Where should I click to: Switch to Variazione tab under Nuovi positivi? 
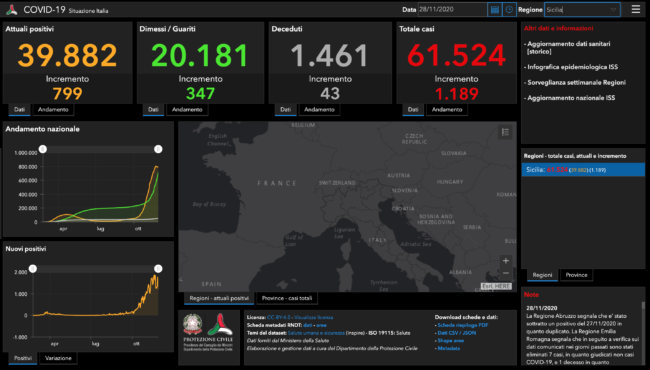click(58, 358)
